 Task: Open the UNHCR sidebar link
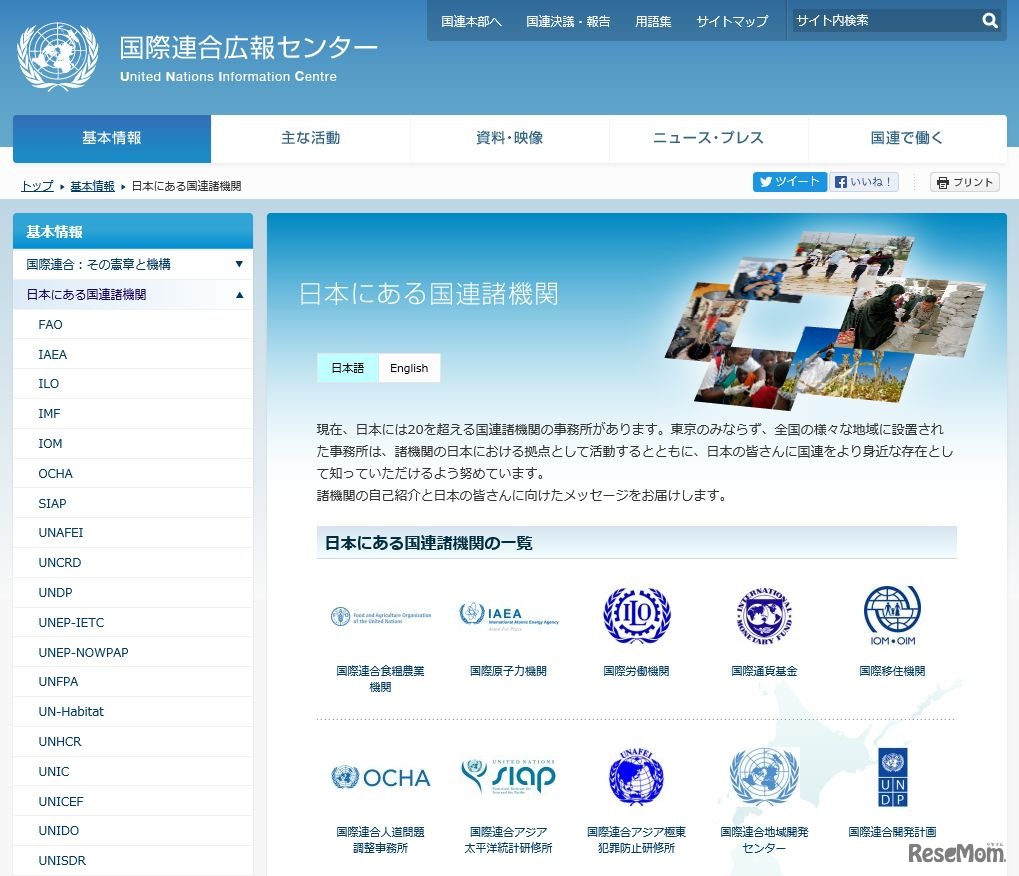click(x=59, y=741)
